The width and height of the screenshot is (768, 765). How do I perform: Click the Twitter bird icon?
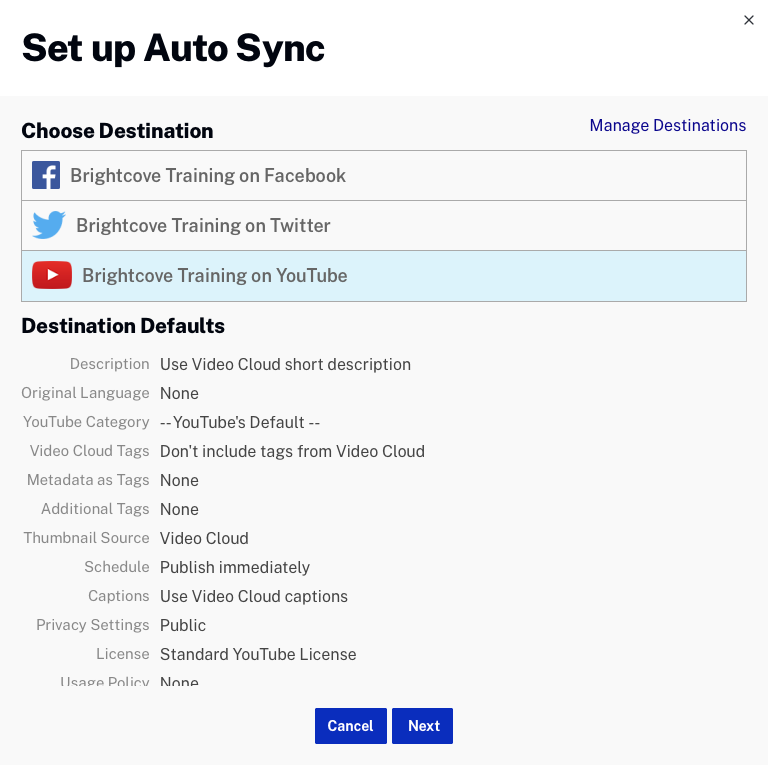point(48,226)
